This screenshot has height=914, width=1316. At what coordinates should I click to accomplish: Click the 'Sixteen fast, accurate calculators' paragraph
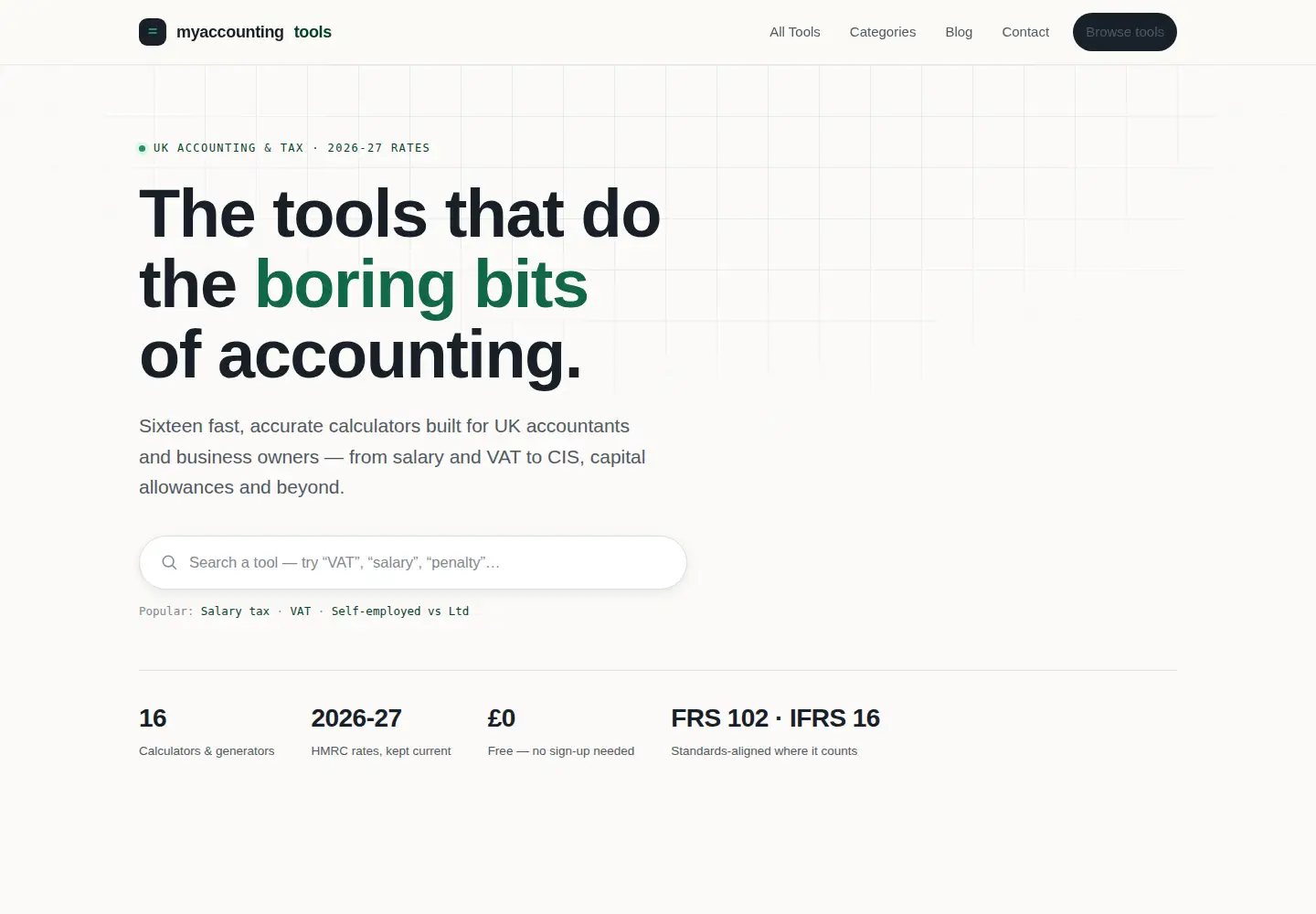[x=392, y=456]
